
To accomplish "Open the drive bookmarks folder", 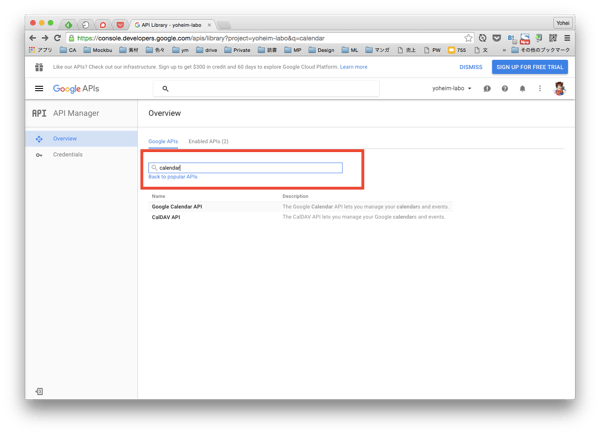I will tap(207, 50).
